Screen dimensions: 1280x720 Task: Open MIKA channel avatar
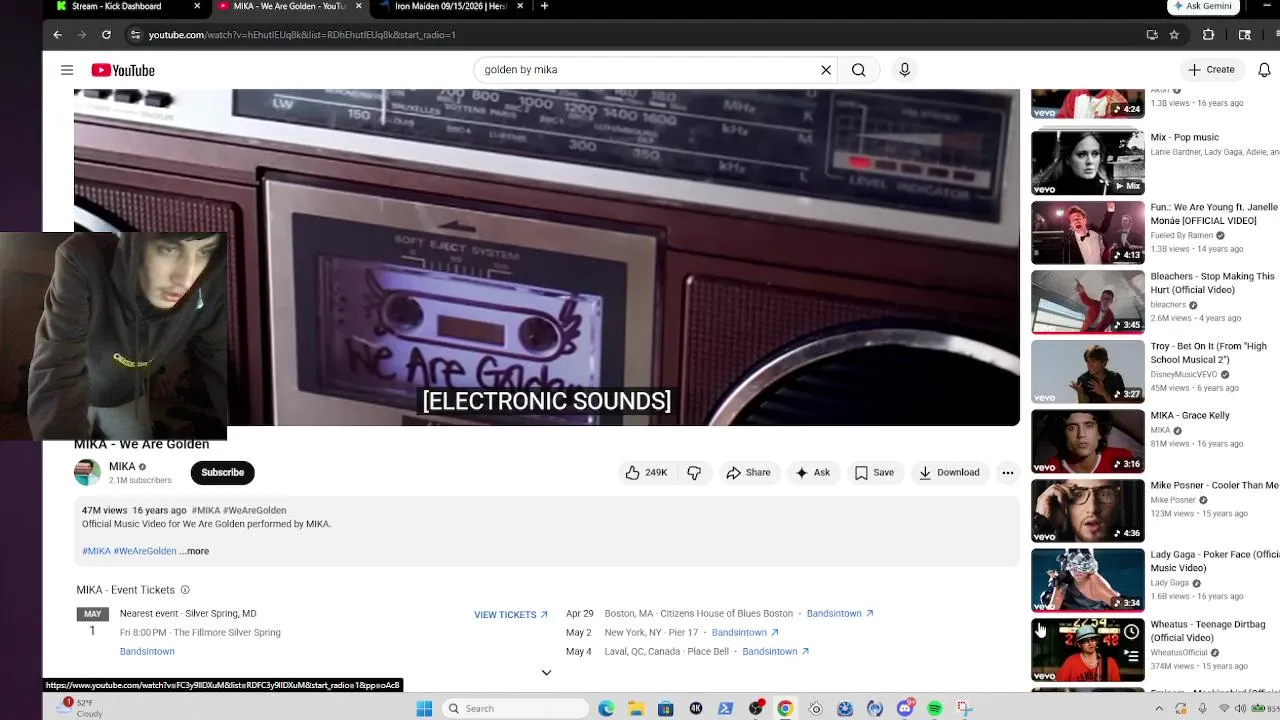pyautogui.click(x=87, y=473)
